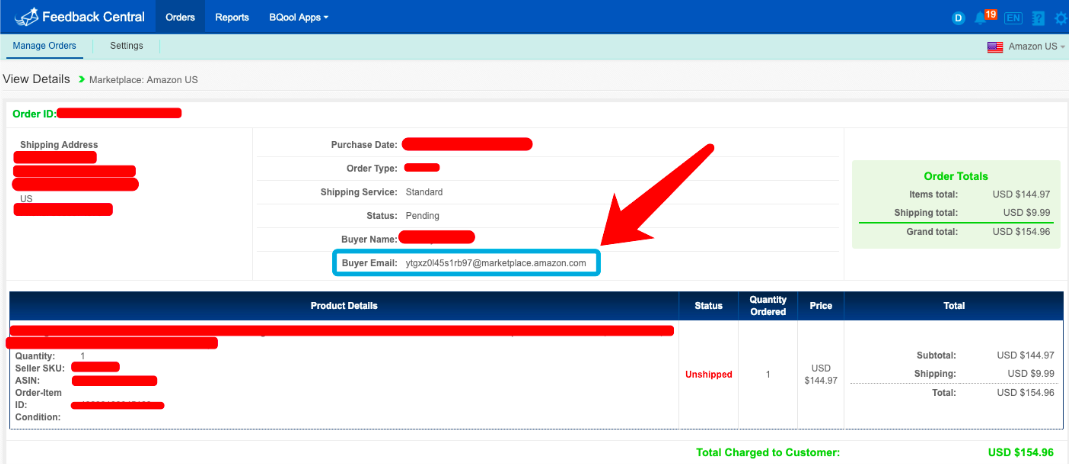1069x464 pixels.
Task: Click the Seller SKU label
Action: tap(40, 368)
